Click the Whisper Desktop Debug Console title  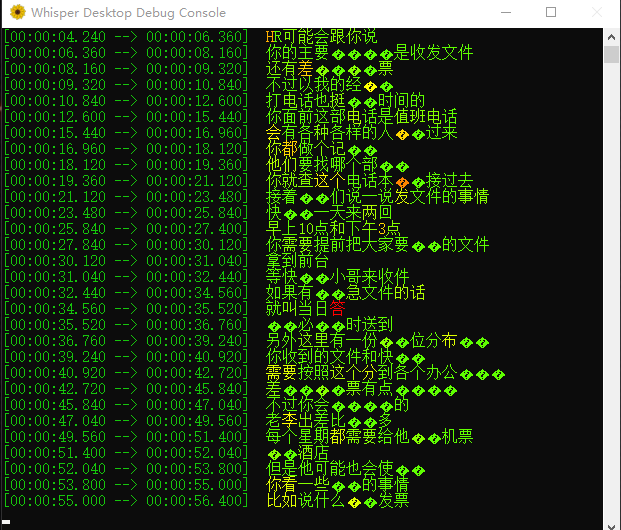pos(128,13)
